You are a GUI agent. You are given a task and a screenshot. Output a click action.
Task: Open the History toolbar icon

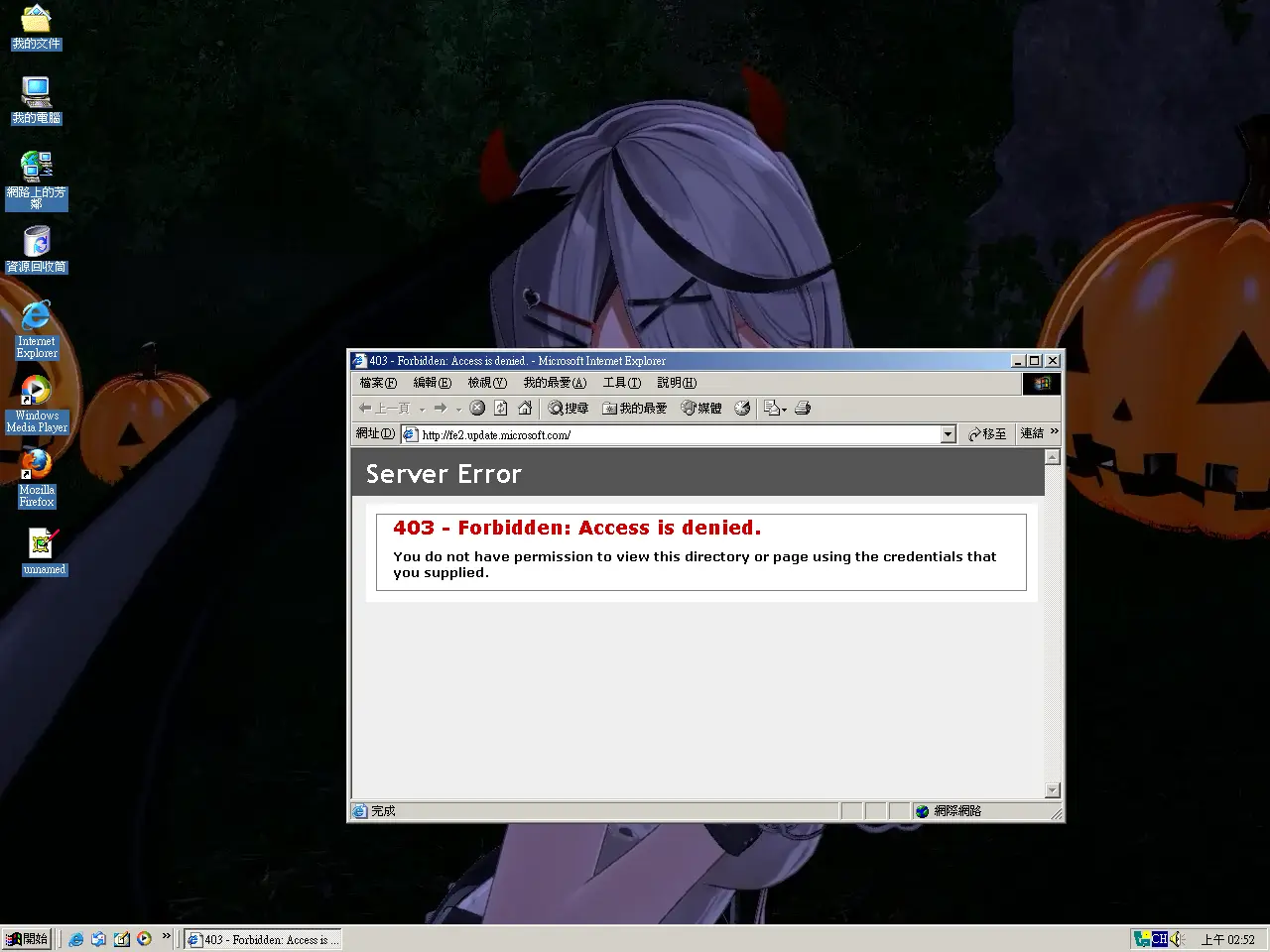[742, 408]
